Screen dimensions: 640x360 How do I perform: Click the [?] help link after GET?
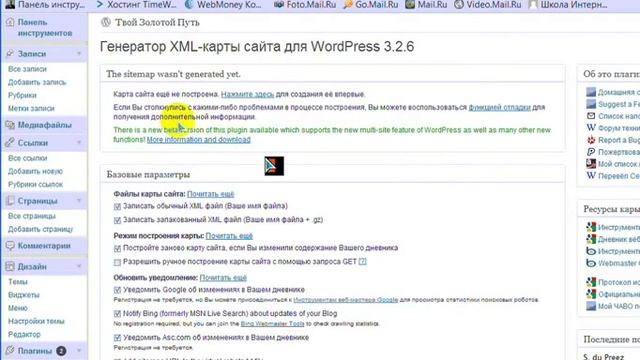362,261
